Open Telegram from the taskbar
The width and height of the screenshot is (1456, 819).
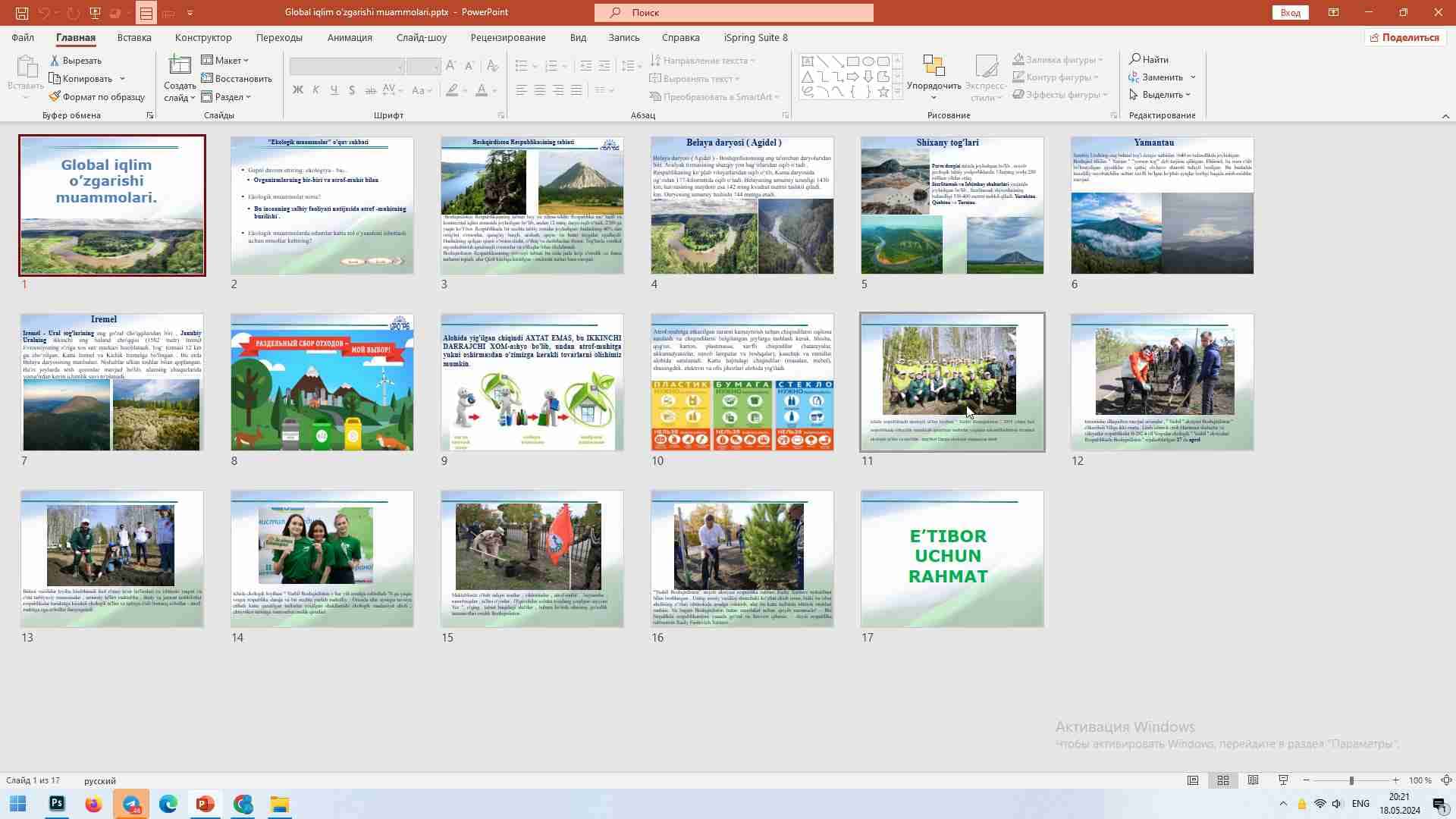point(131,804)
